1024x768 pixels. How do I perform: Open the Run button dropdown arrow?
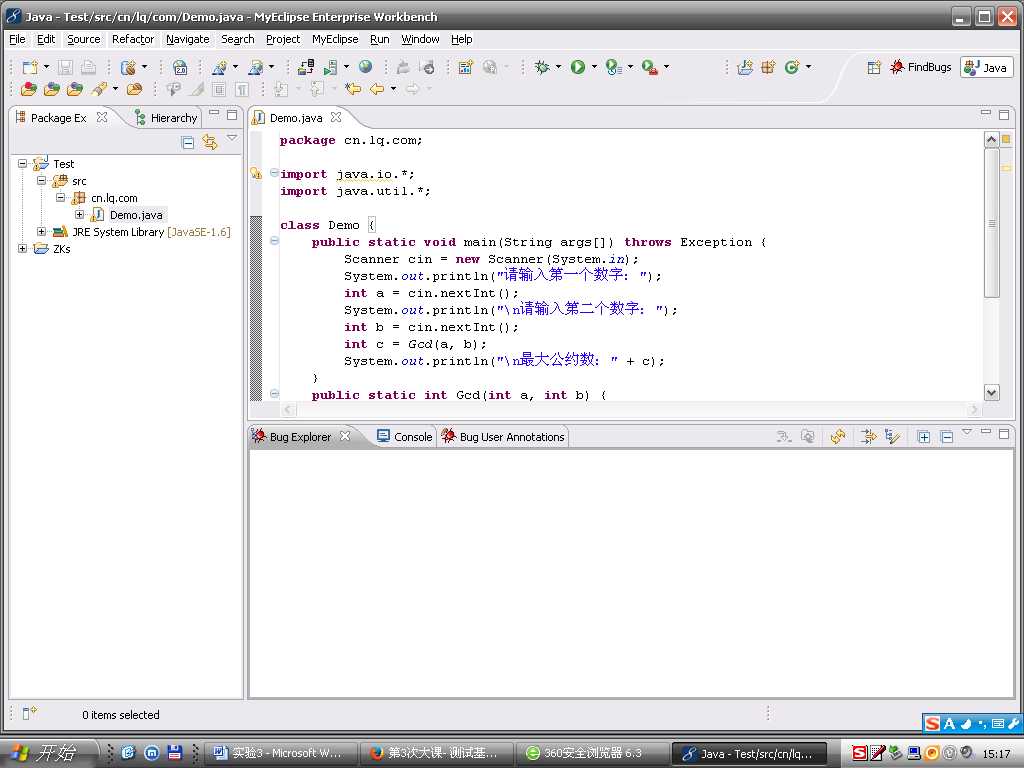(594, 67)
